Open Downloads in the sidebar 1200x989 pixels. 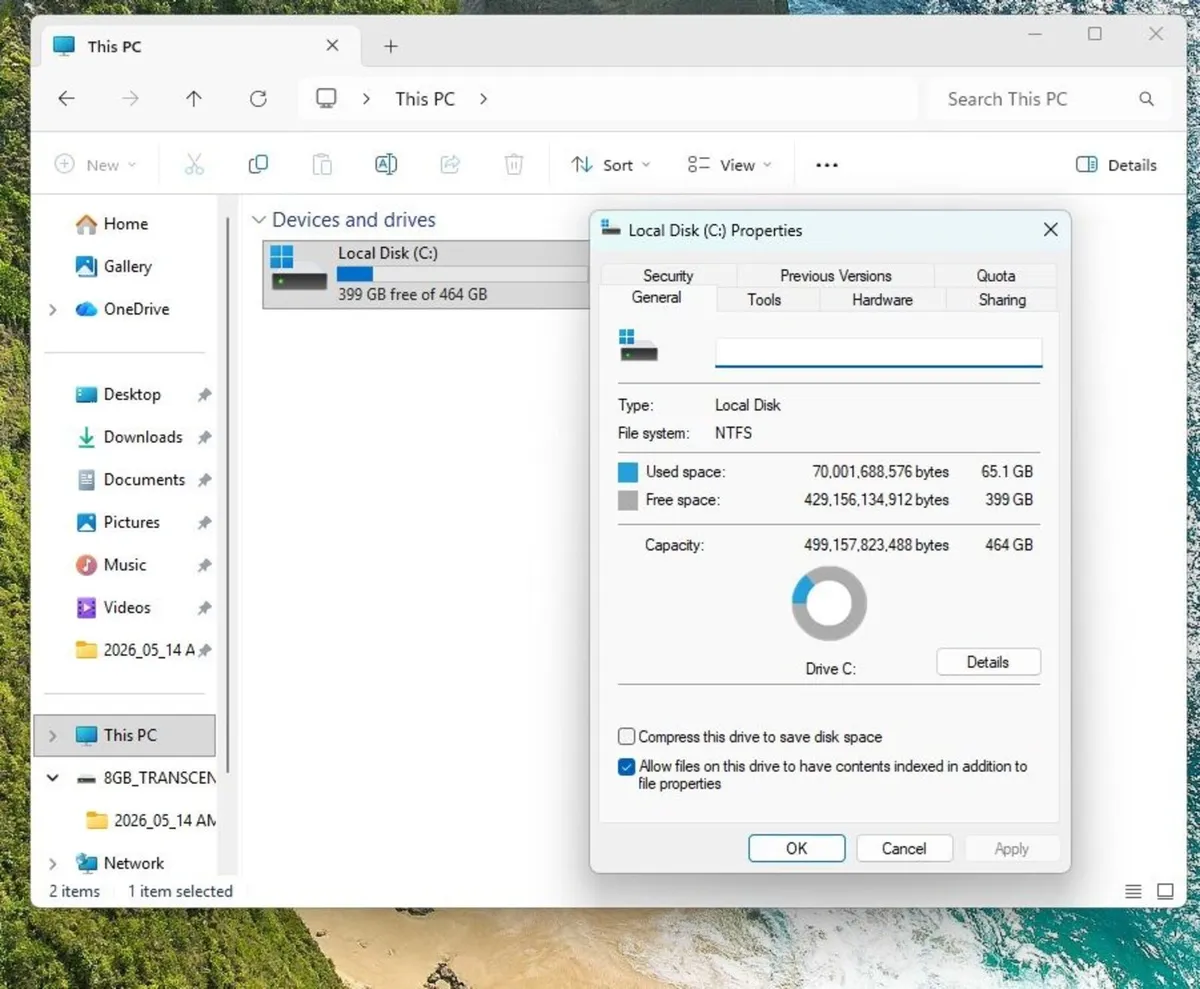tap(143, 437)
